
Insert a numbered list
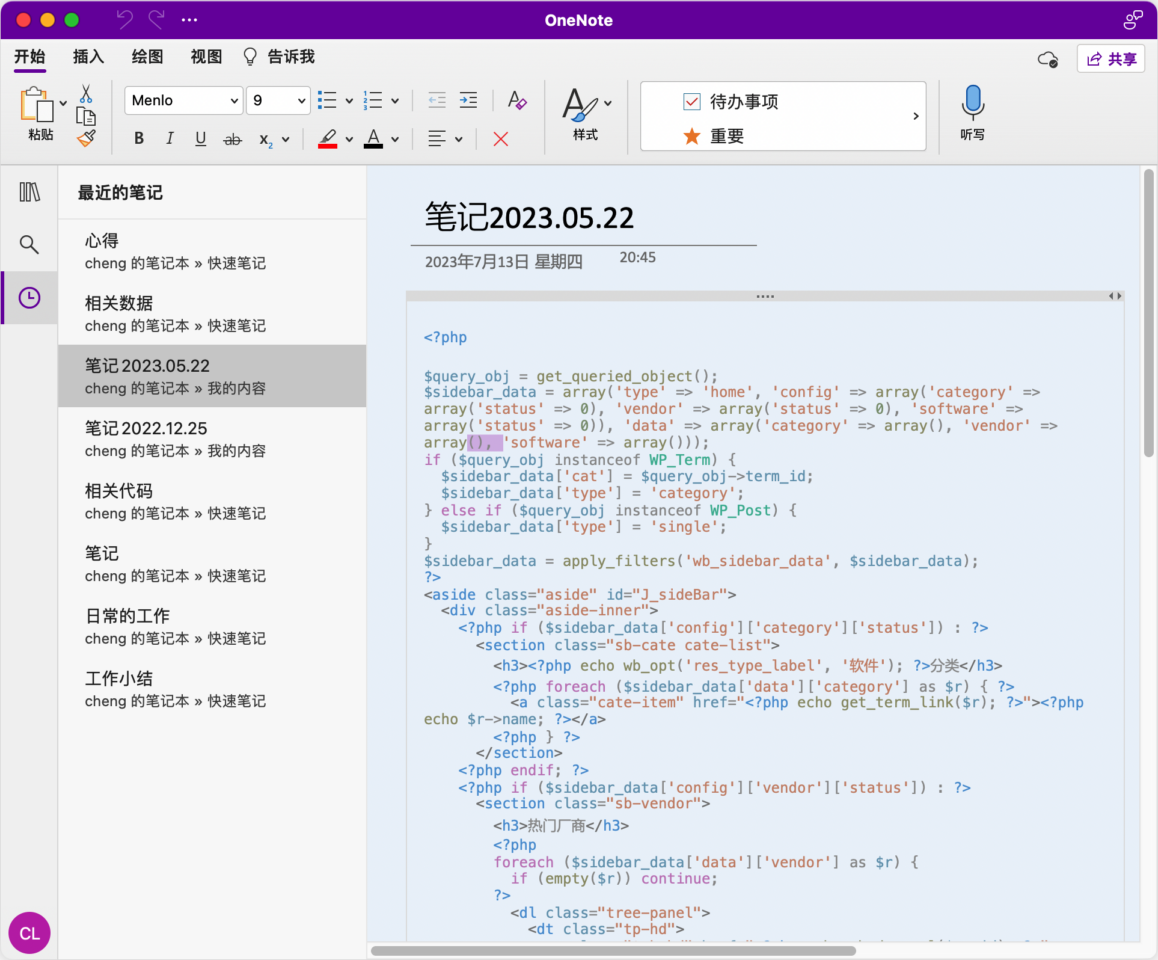click(373, 100)
